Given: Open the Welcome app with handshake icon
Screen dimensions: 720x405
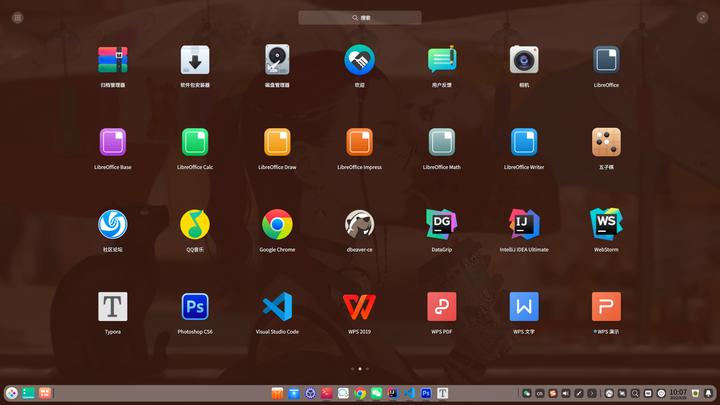Looking at the screenshot, I should coord(359,60).
